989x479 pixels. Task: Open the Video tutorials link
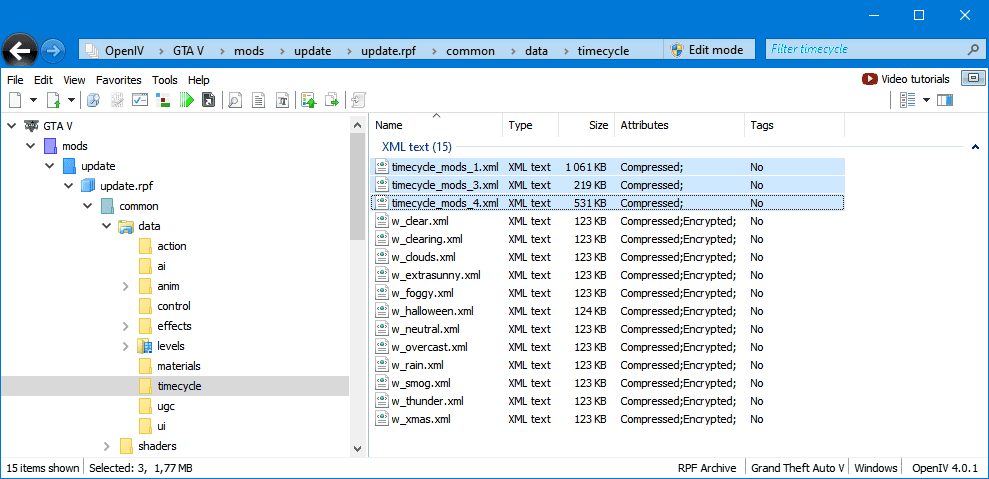[x=906, y=79]
